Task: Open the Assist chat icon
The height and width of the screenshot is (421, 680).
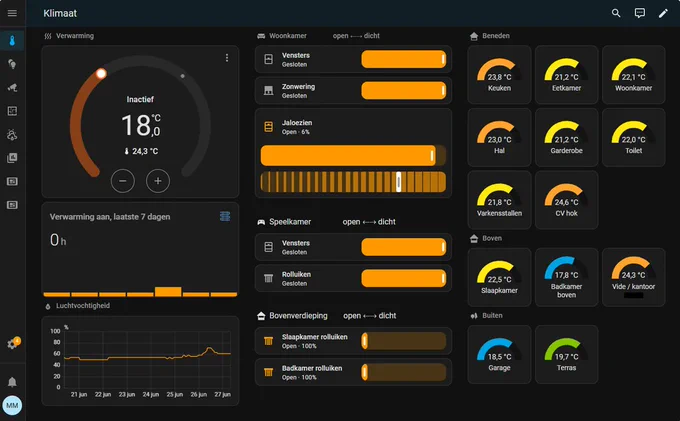Action: [640, 13]
